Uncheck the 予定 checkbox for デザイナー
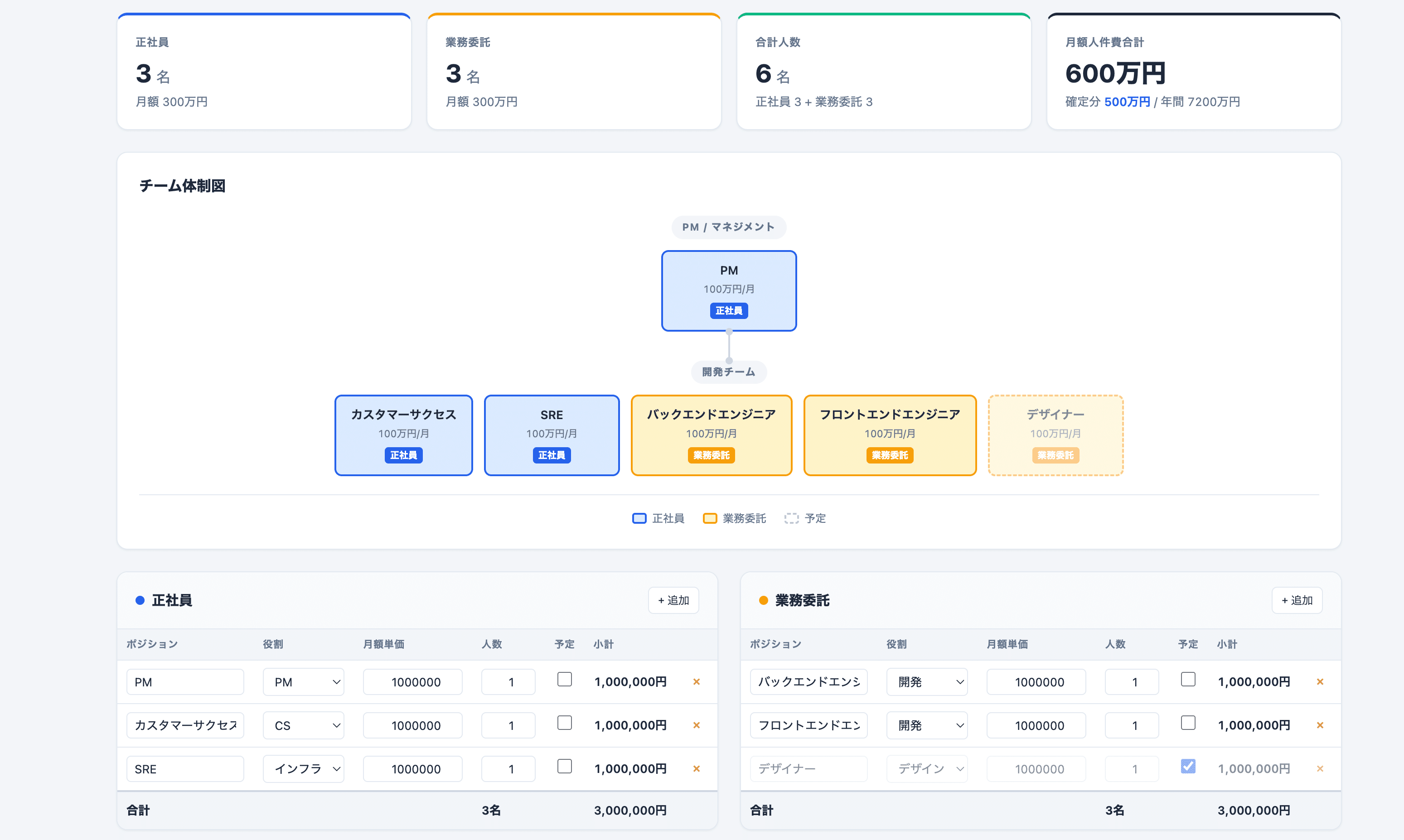 pyautogui.click(x=1188, y=767)
